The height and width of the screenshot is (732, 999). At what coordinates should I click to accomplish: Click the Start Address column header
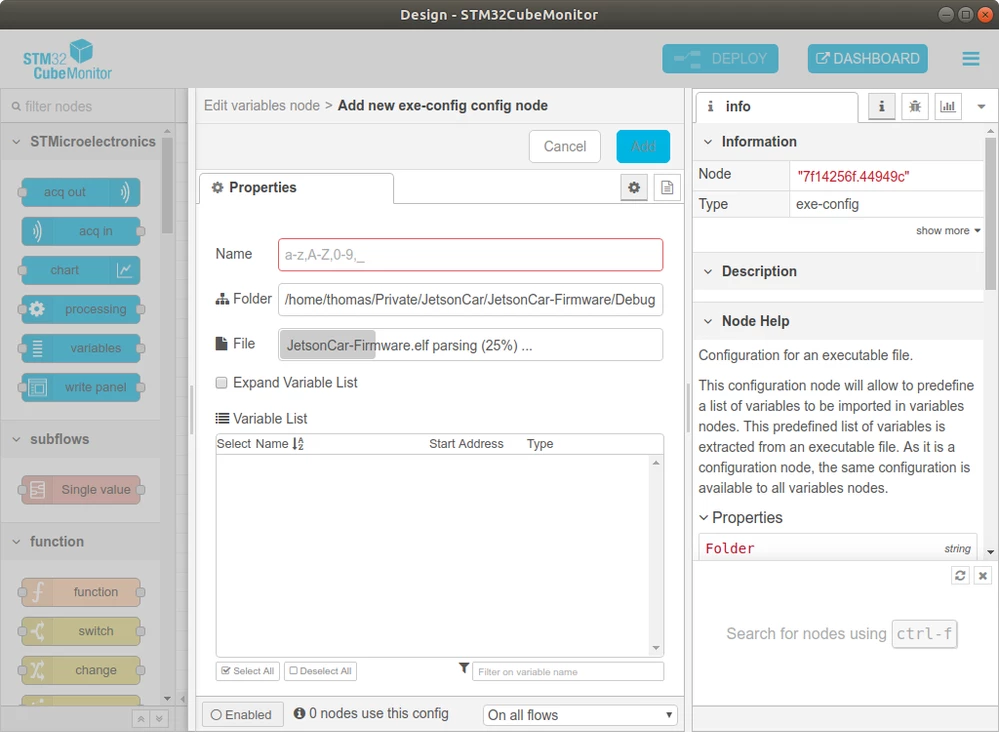(x=466, y=444)
